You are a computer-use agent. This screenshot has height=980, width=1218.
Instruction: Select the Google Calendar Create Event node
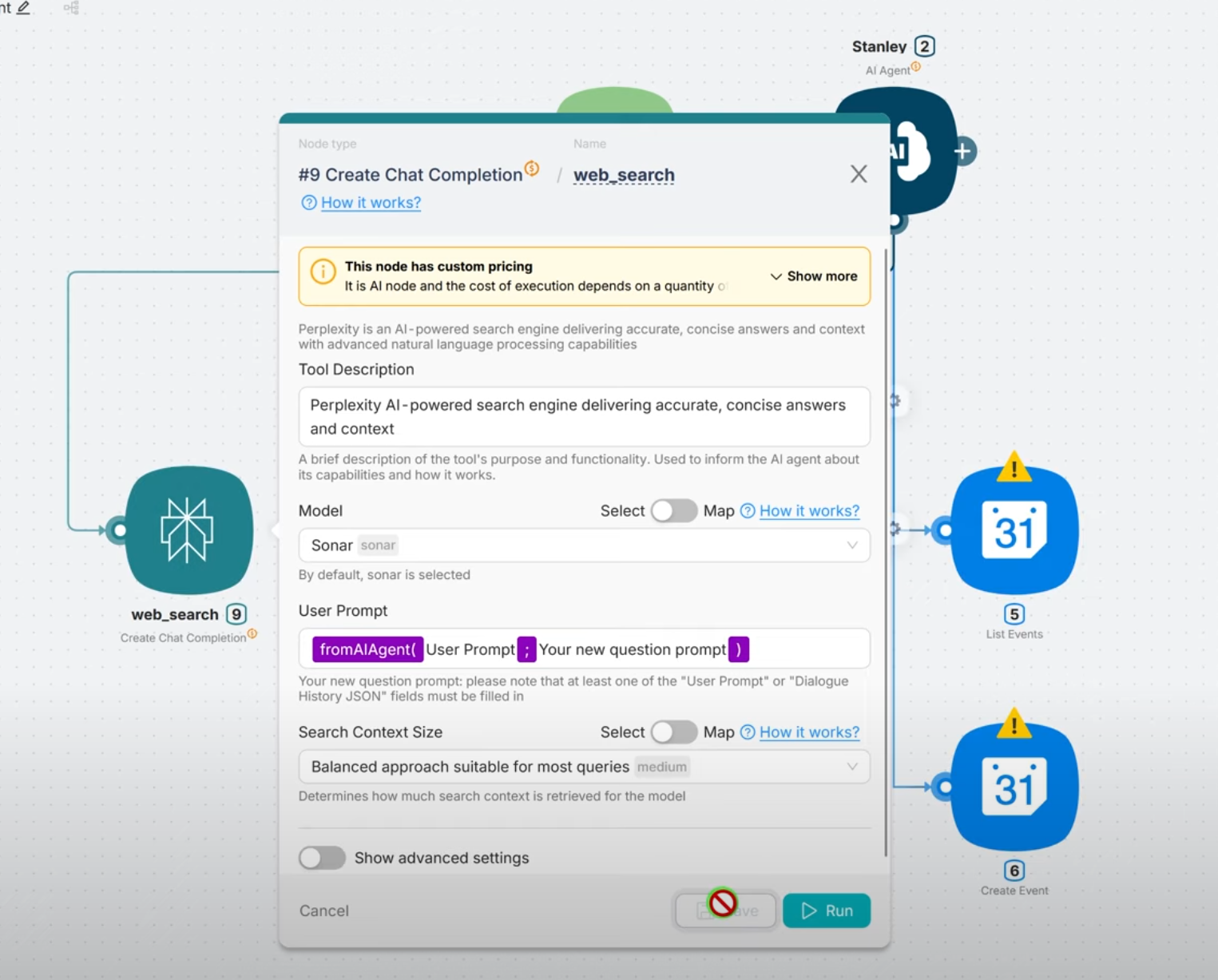(x=1014, y=787)
